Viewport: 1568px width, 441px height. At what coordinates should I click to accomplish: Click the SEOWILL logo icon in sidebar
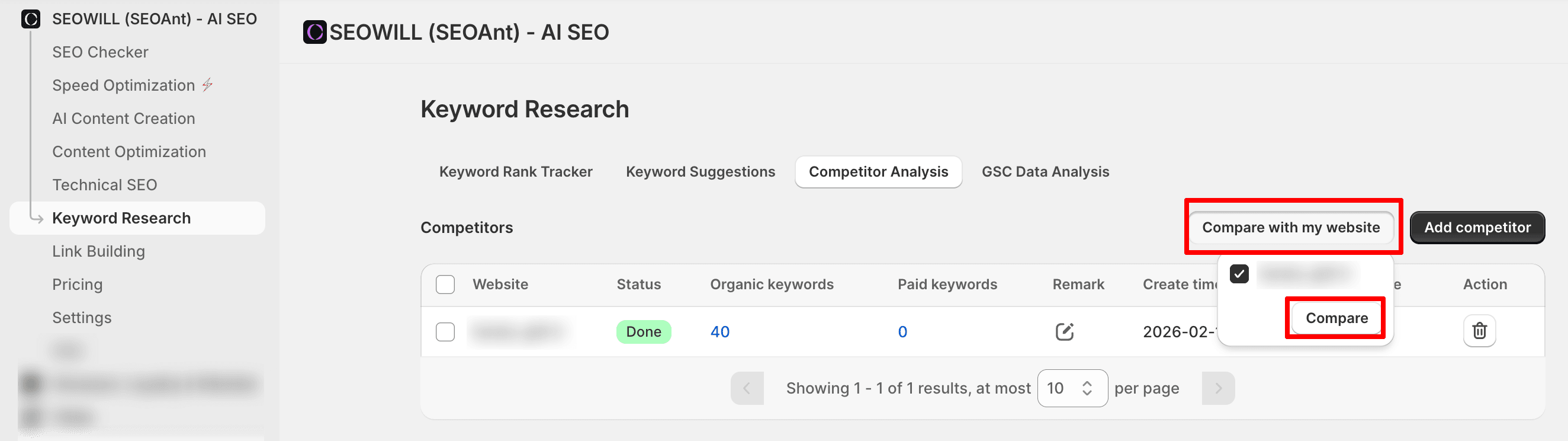pyautogui.click(x=30, y=19)
